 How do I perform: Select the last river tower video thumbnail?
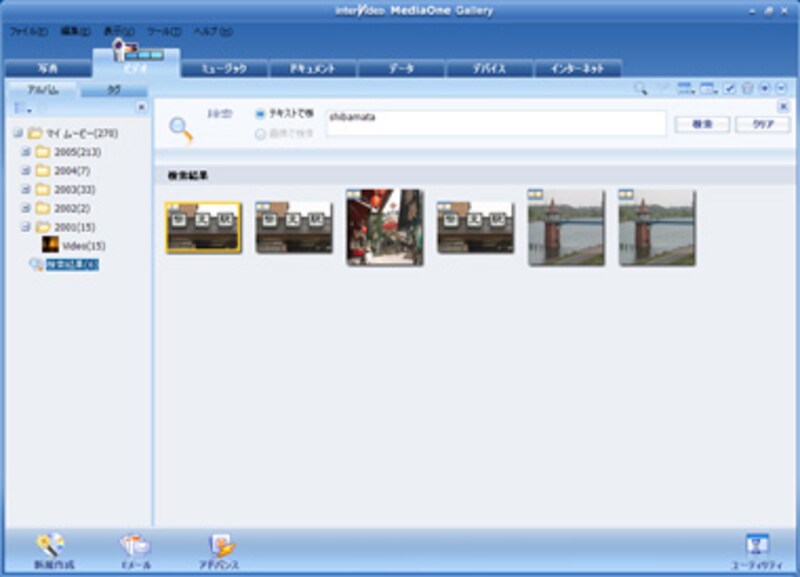657,228
